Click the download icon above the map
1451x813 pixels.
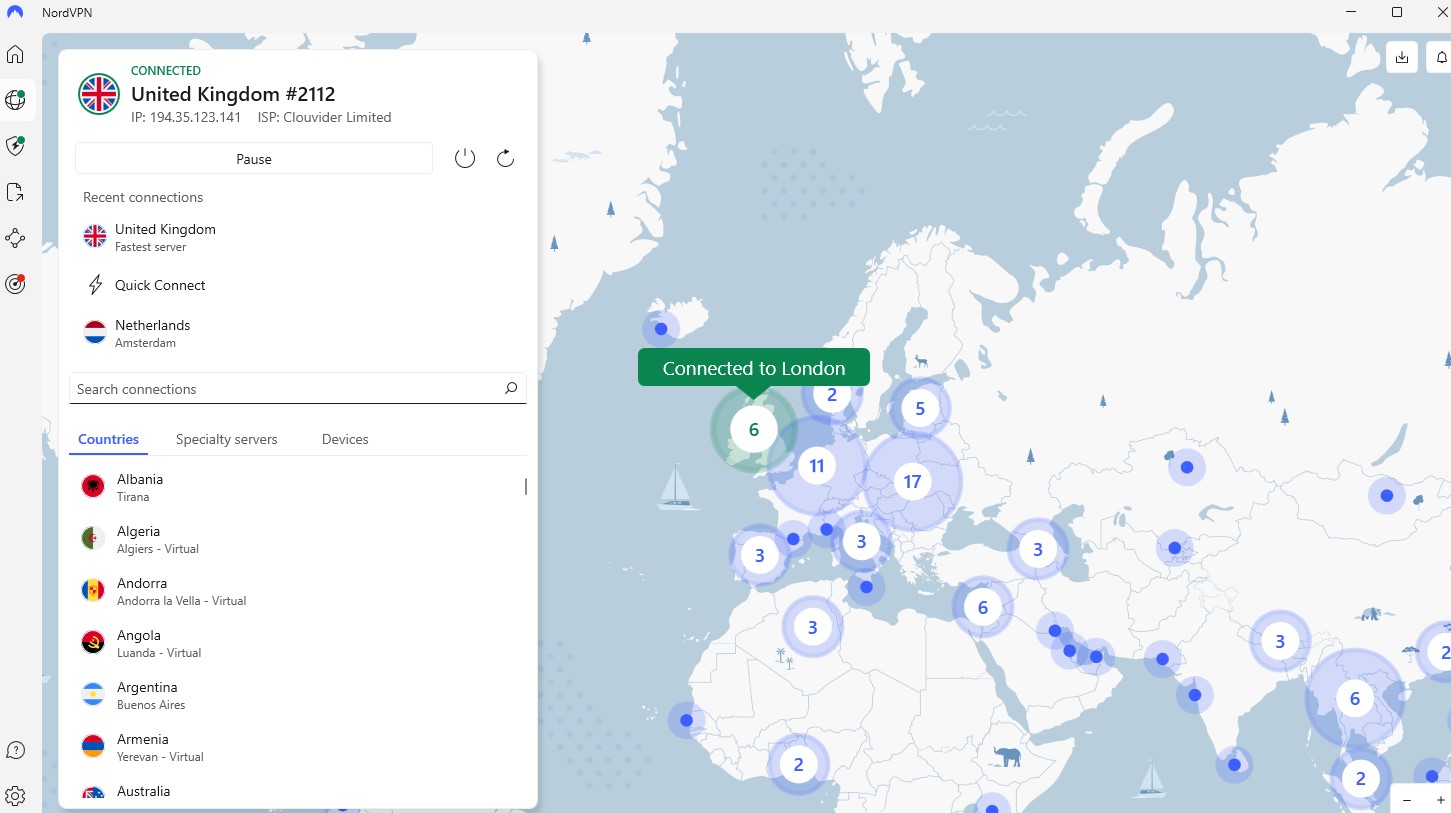pos(1402,57)
